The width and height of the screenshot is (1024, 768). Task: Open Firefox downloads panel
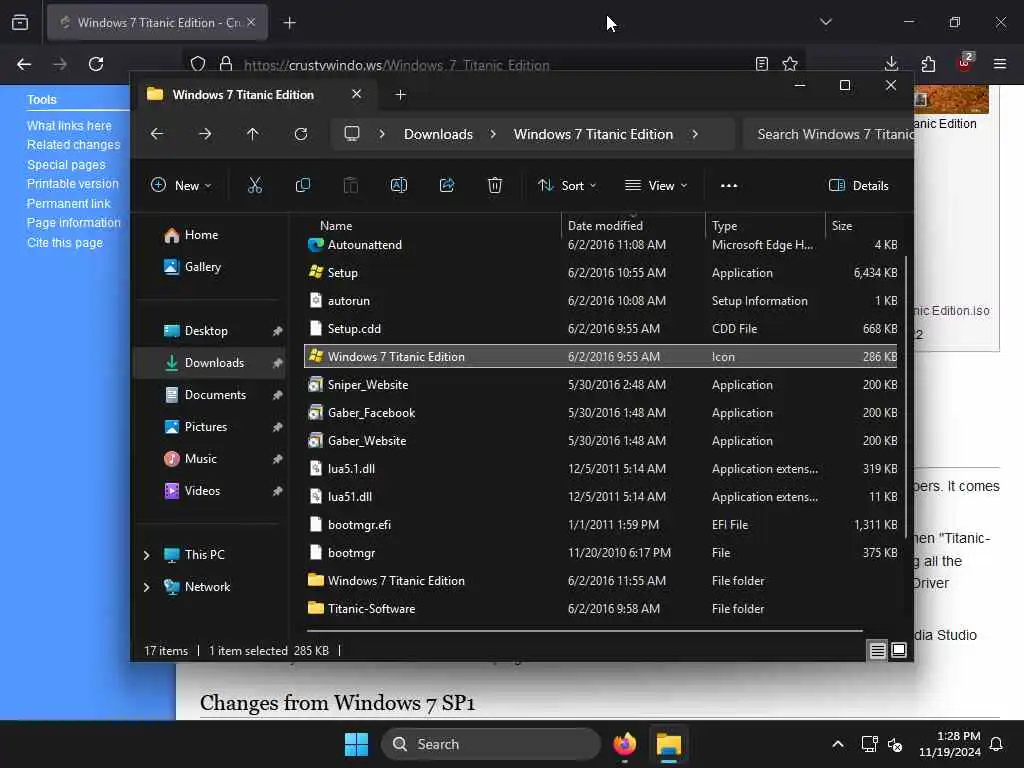(891, 64)
